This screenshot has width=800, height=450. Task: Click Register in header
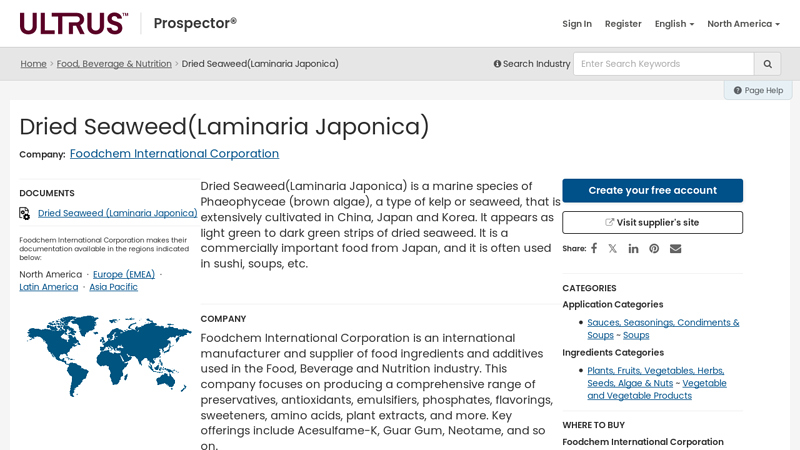coord(623,24)
